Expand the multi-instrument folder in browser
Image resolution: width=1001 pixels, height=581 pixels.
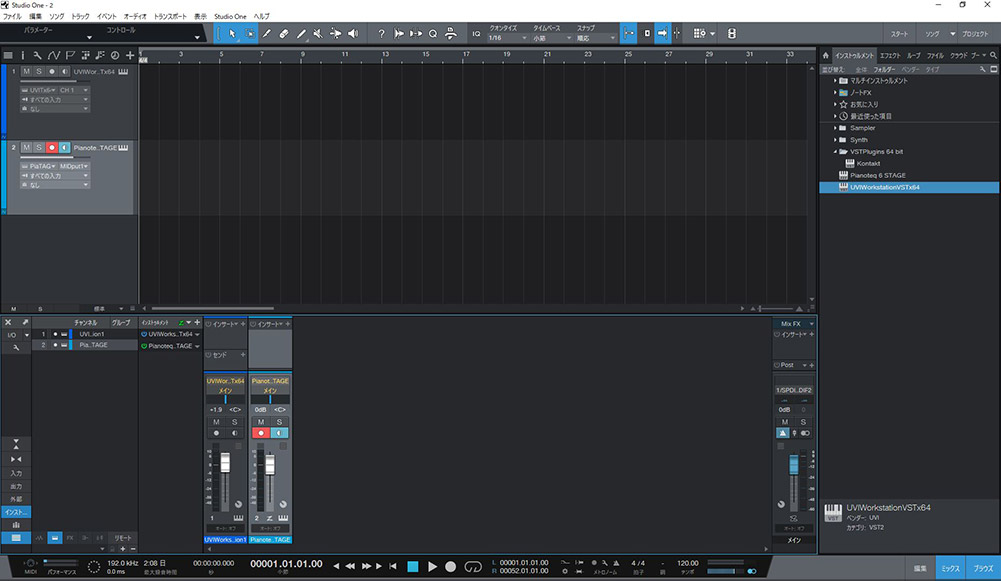pyautogui.click(x=835, y=81)
